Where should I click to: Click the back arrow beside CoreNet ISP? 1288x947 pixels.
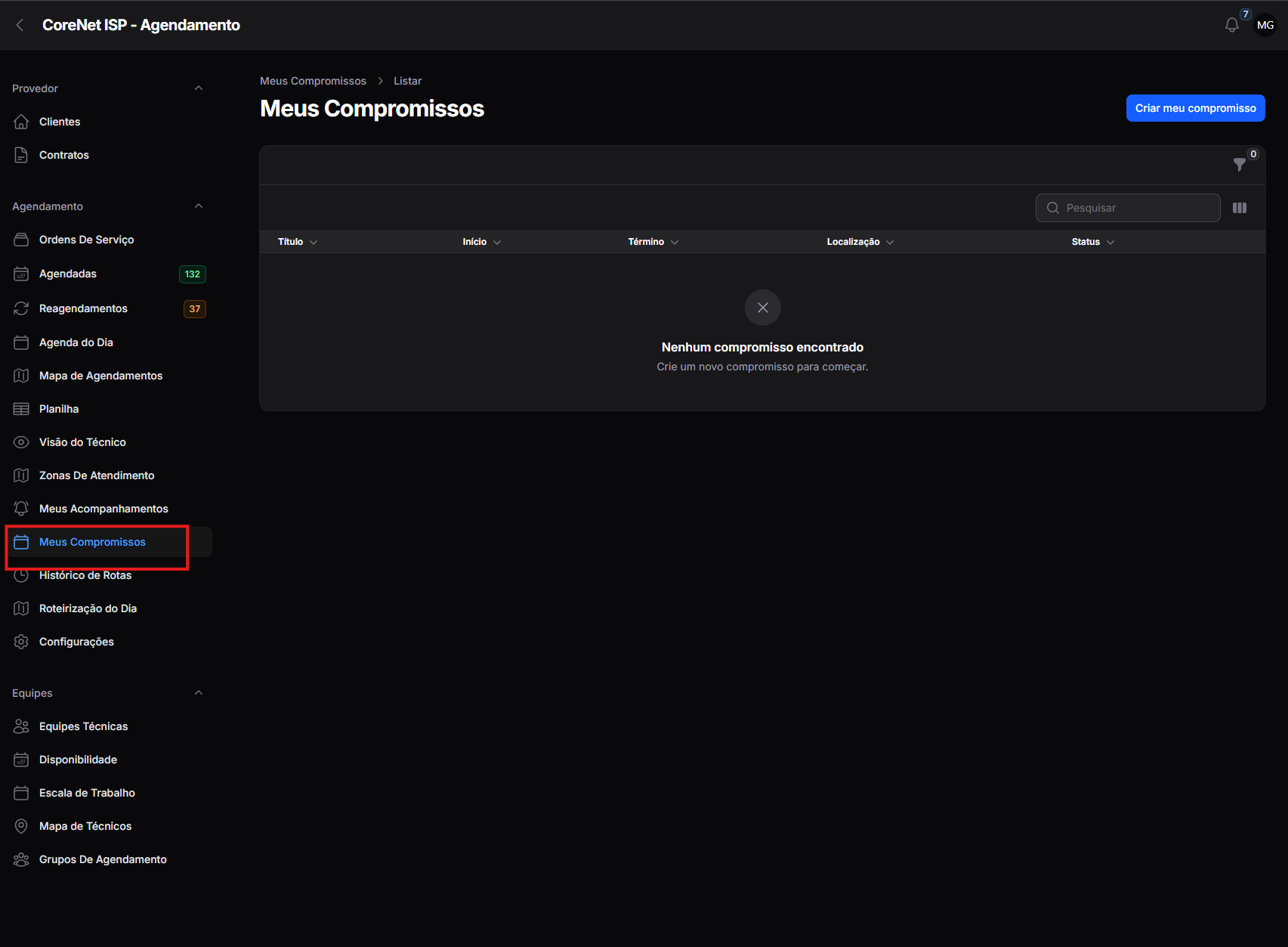click(20, 25)
